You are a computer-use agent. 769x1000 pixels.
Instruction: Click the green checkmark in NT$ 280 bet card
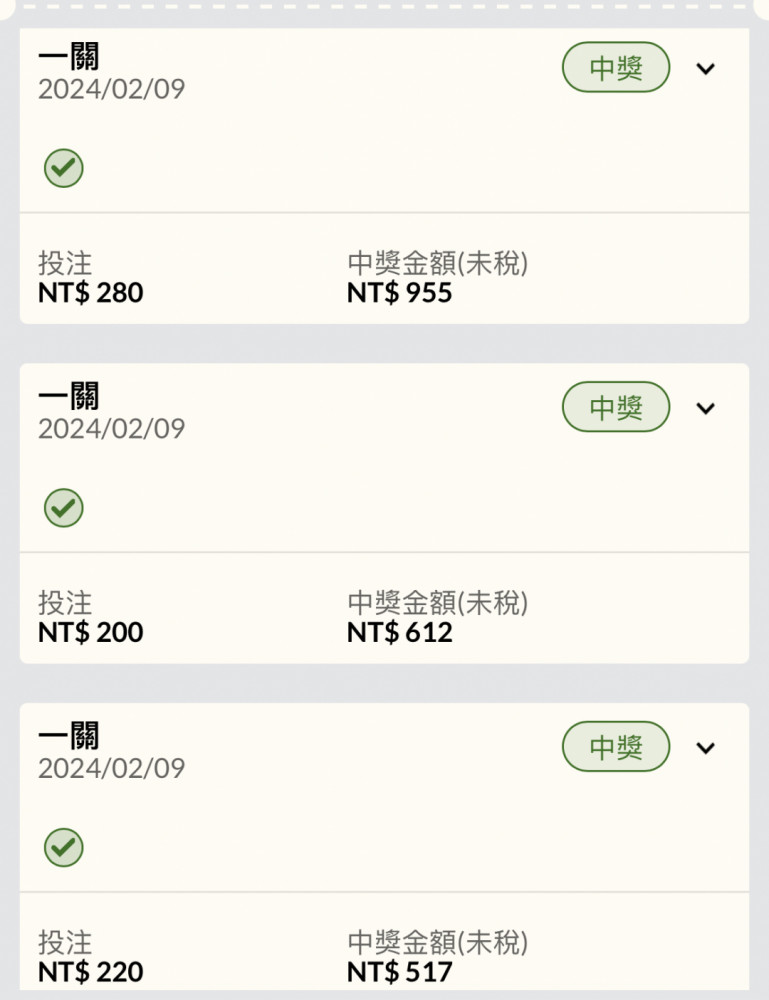tap(64, 168)
